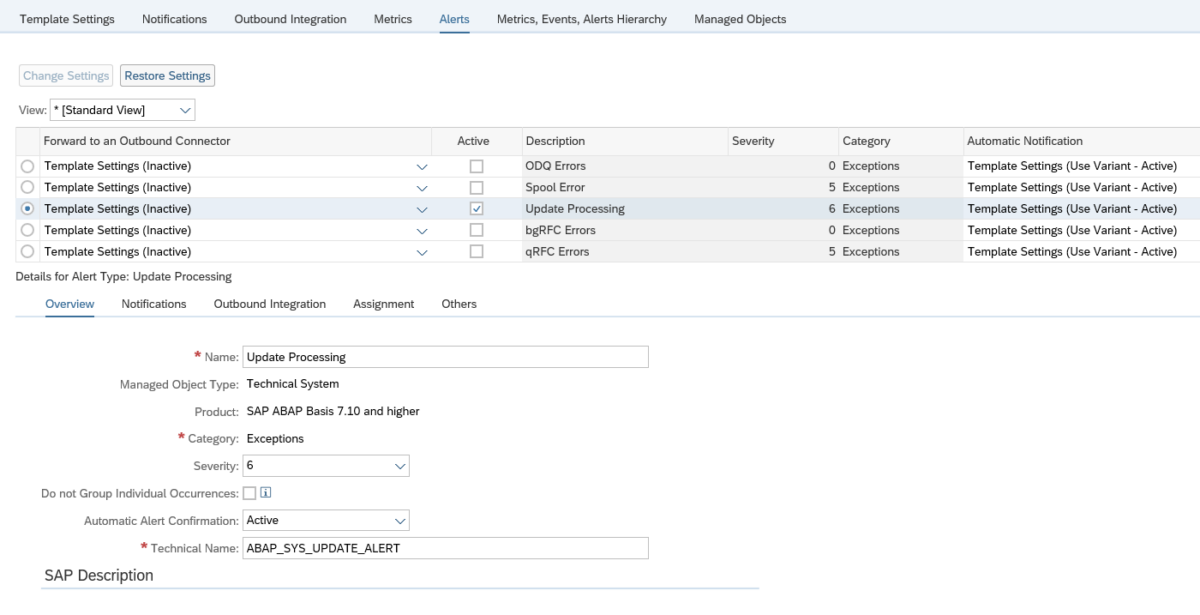Viewport: 1200px width, 615px height.
Task: Open the Severity dropdown
Action: pyautogui.click(x=399, y=465)
